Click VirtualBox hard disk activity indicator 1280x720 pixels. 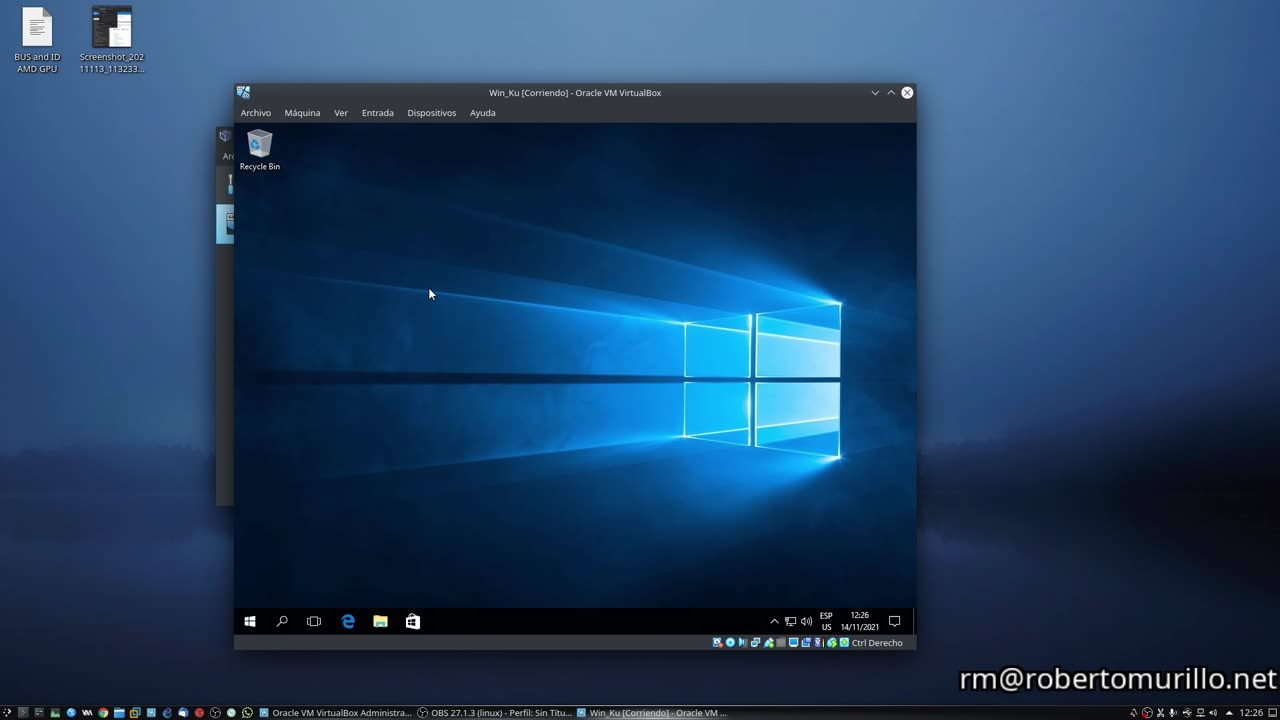click(x=718, y=643)
